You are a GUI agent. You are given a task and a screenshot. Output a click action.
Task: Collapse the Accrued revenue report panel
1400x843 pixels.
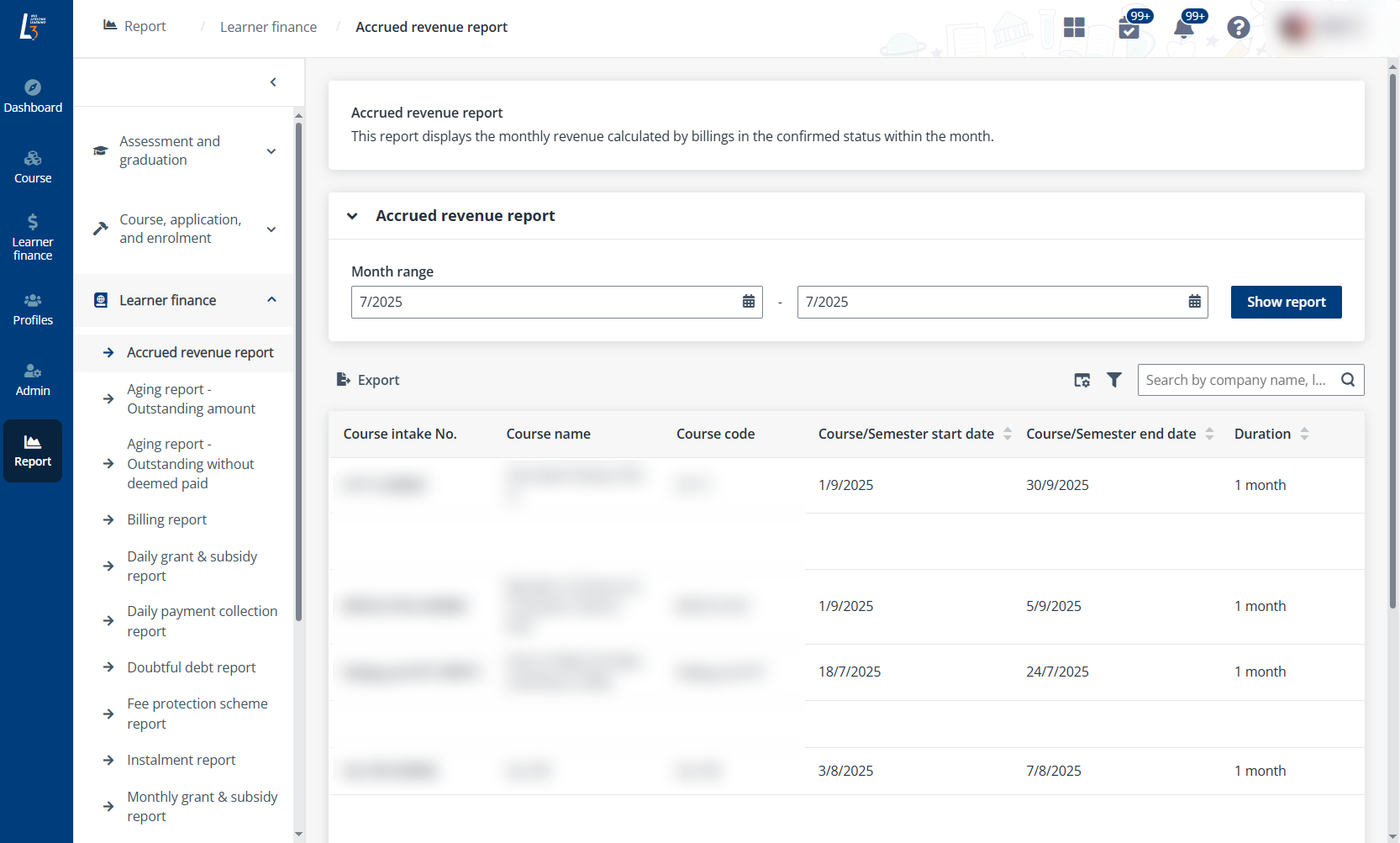[x=353, y=216]
